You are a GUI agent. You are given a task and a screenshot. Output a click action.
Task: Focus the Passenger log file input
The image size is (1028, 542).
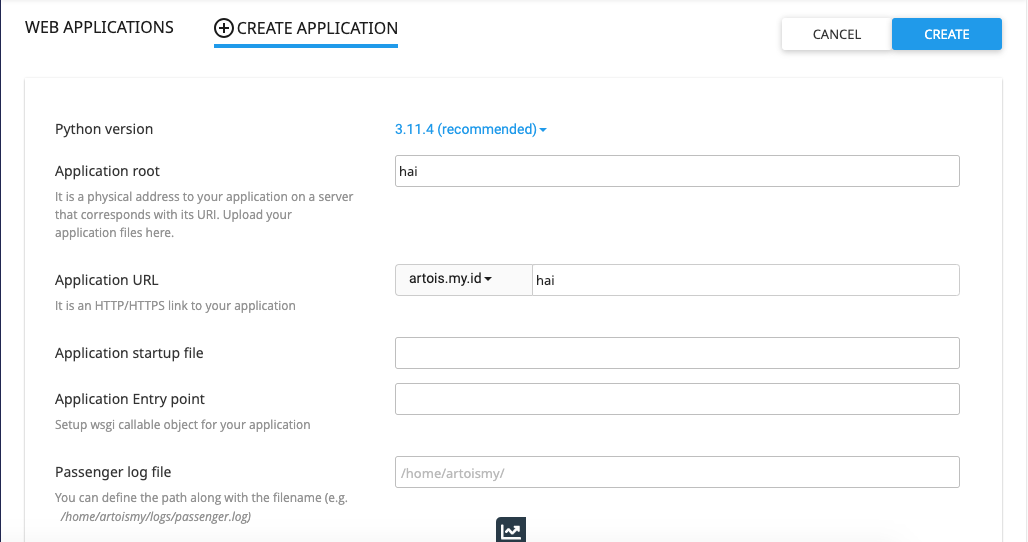point(677,472)
